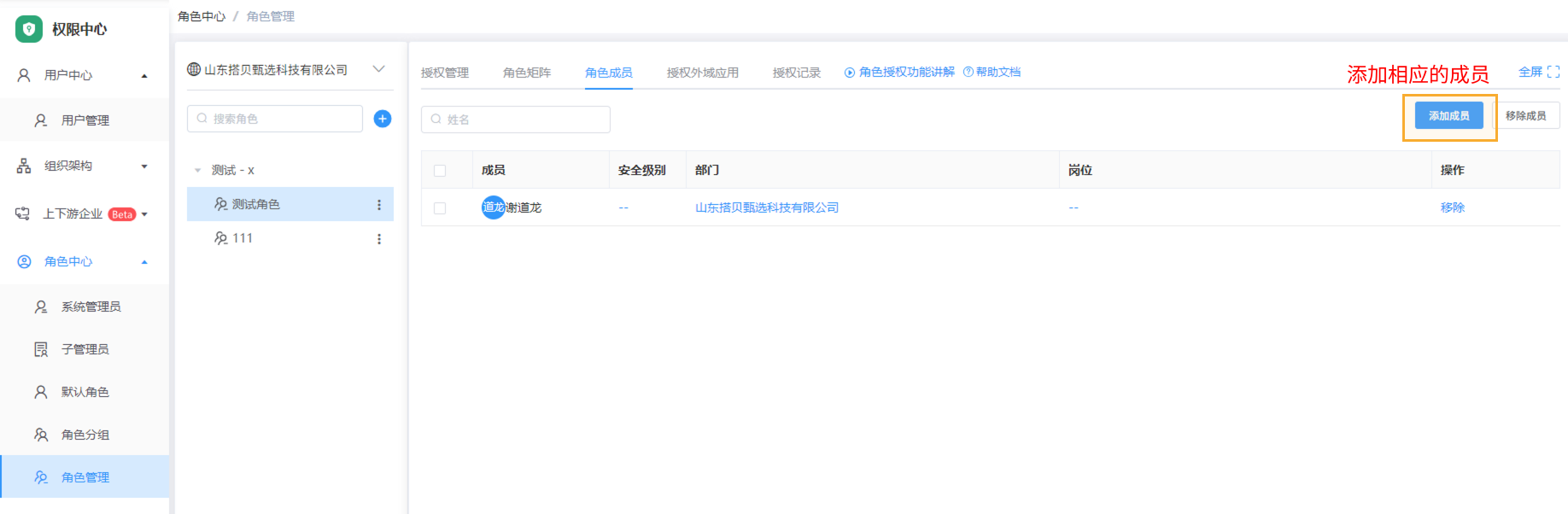Click the 移除 link for 谢道龙
Image resolution: width=1568 pixels, height=514 pixels.
click(x=1453, y=207)
